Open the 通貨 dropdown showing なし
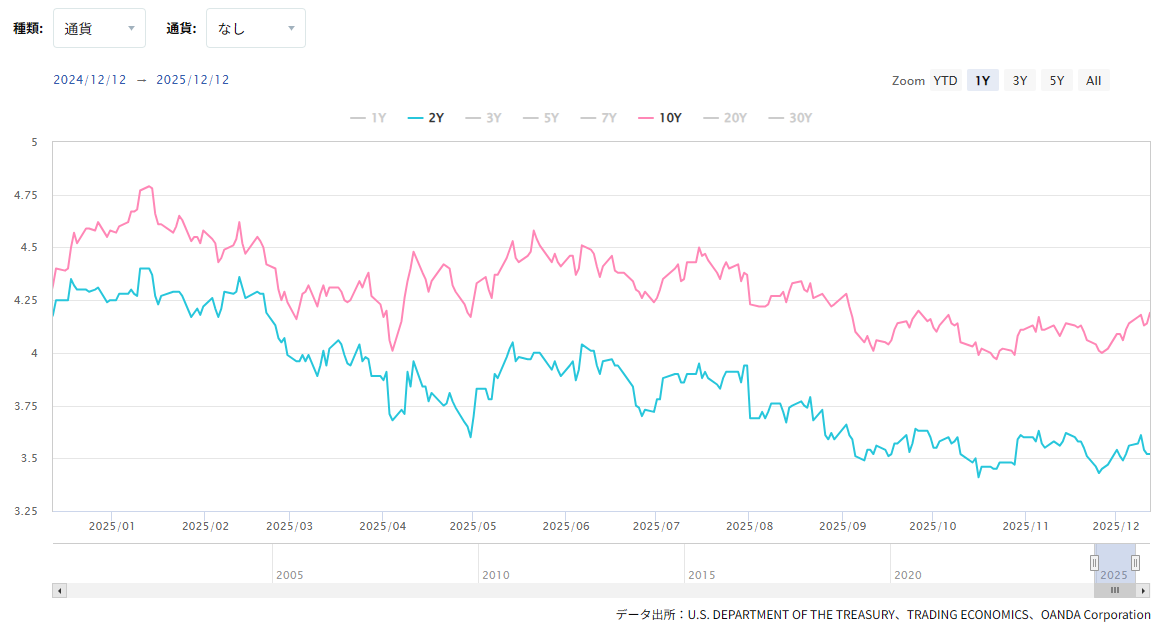The image size is (1162, 629). click(x=255, y=28)
